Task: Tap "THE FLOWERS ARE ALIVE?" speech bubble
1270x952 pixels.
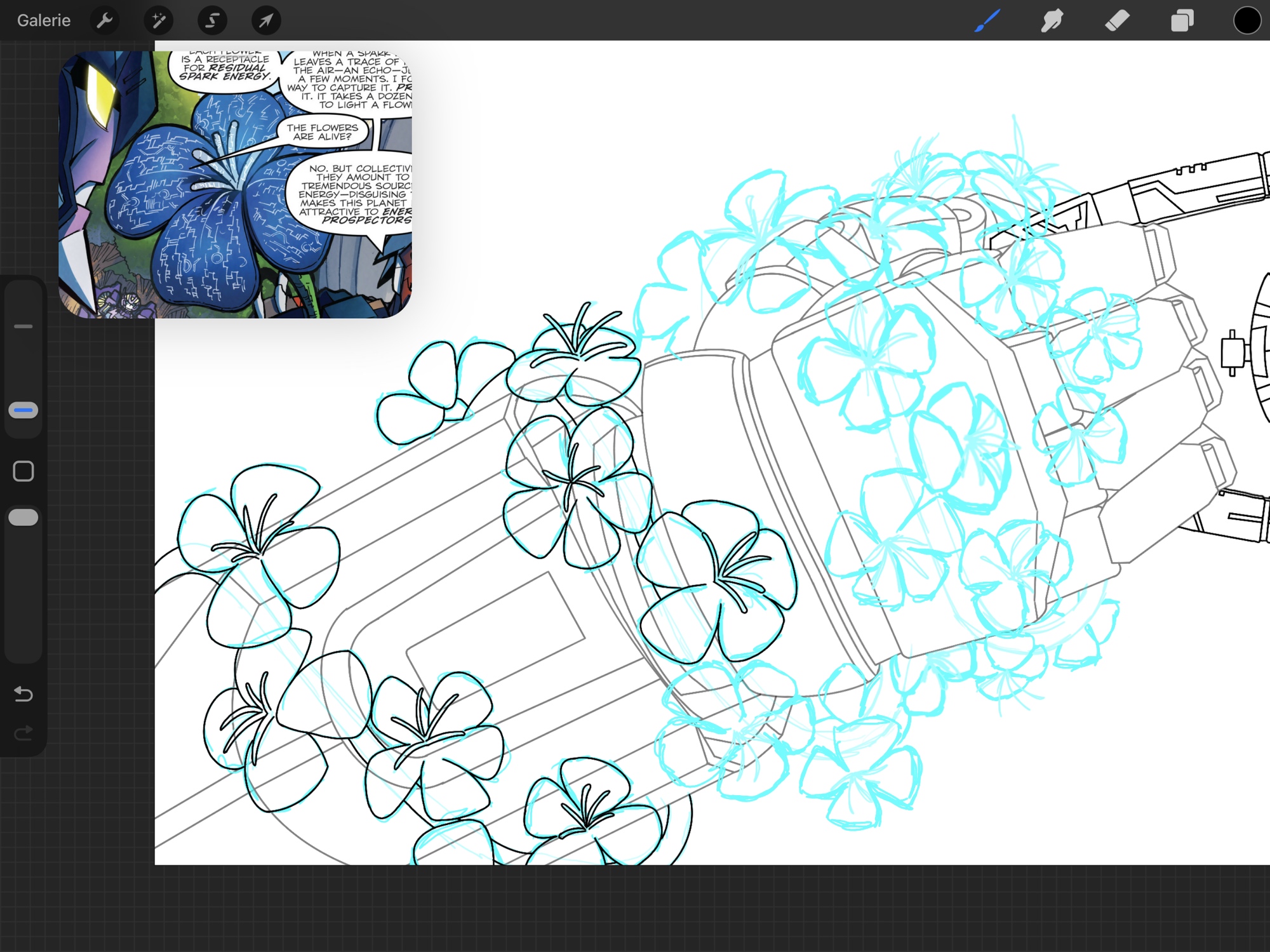Action: [323, 131]
